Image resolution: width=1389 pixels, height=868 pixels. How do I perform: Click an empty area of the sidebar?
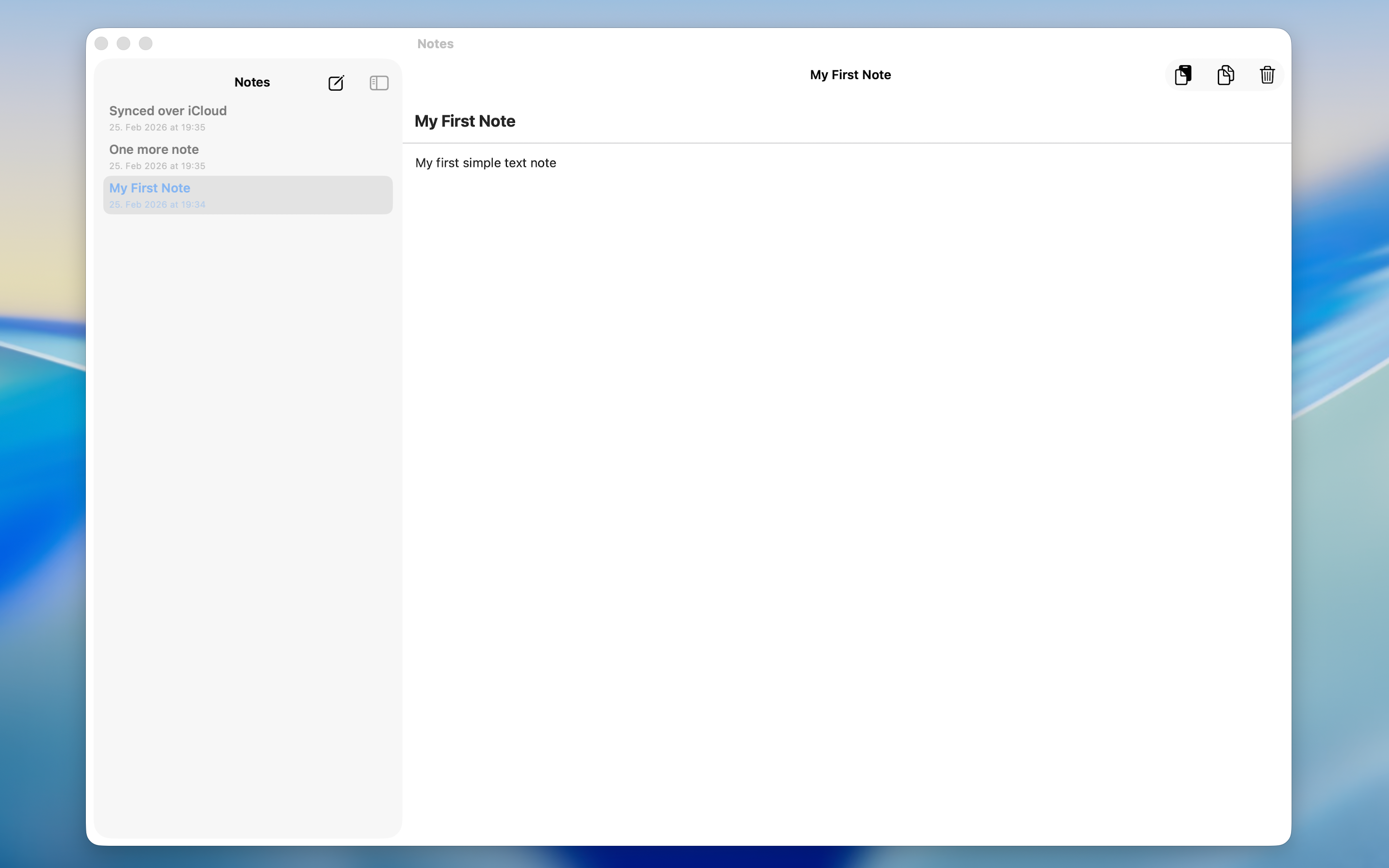pos(247,459)
